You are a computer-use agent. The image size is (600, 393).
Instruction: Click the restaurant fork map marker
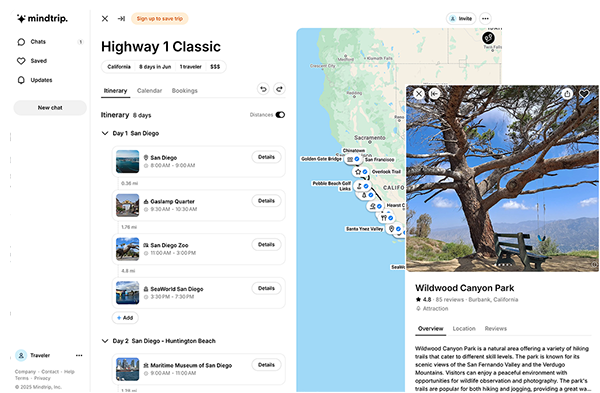386,218
